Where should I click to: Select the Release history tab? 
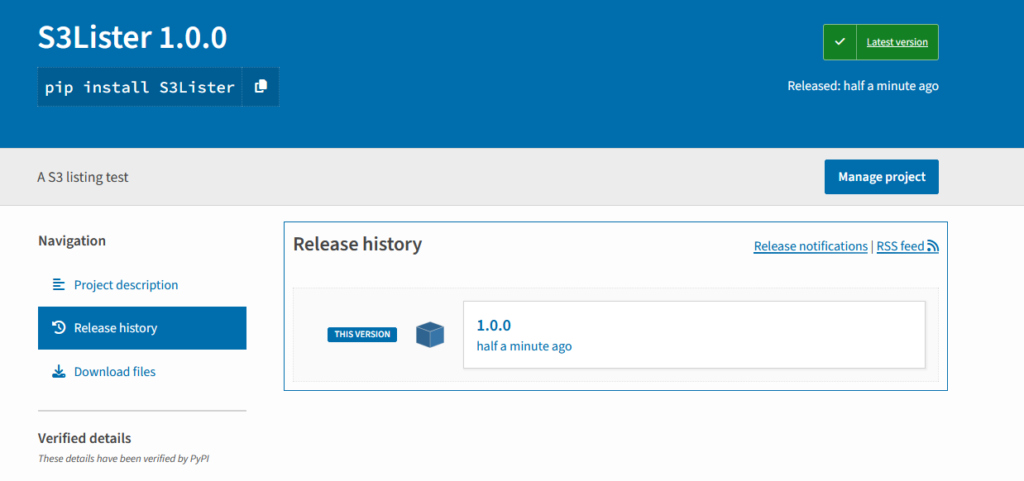pyautogui.click(x=142, y=328)
